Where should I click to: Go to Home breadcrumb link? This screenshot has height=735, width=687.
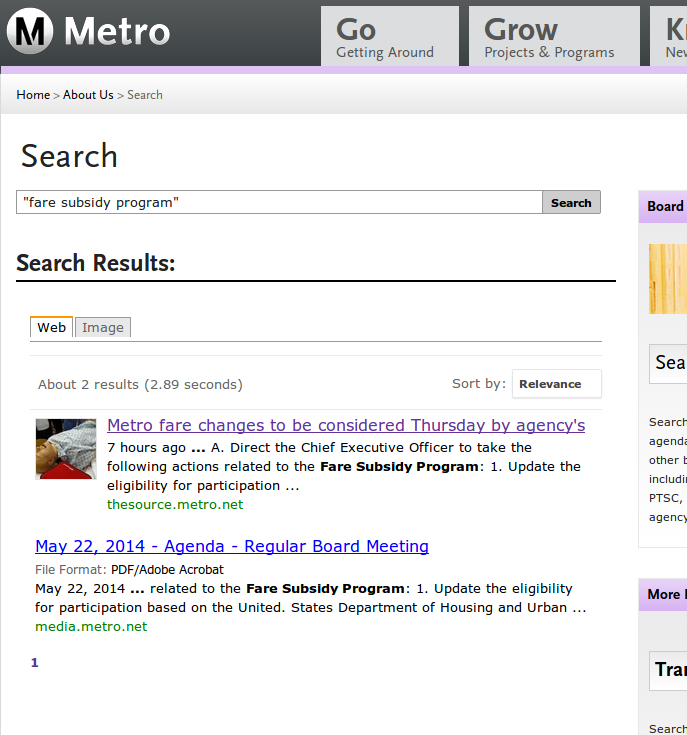[33, 95]
